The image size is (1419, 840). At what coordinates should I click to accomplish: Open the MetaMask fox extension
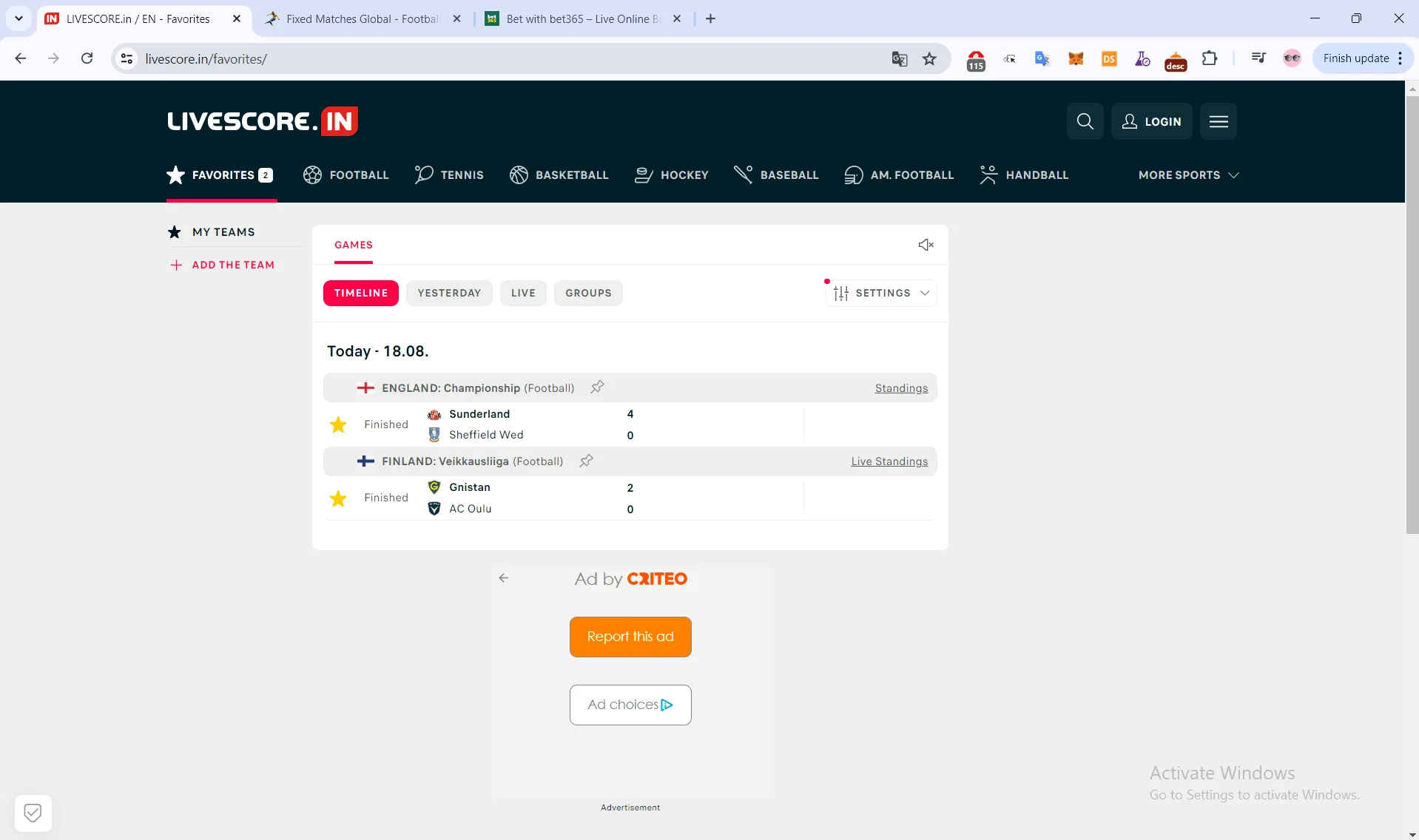[x=1076, y=58]
